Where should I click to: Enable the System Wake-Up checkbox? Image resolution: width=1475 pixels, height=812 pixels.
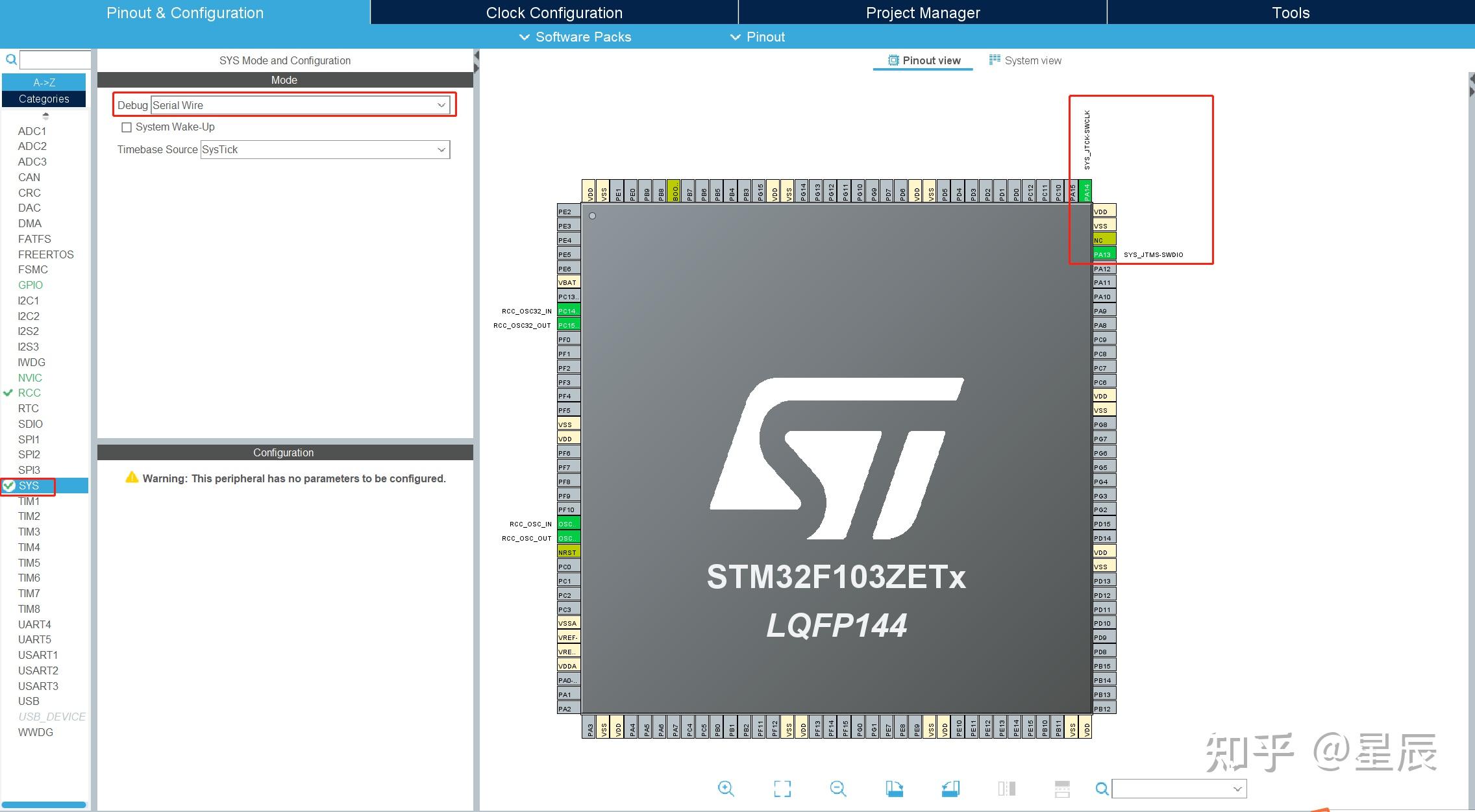pos(127,127)
